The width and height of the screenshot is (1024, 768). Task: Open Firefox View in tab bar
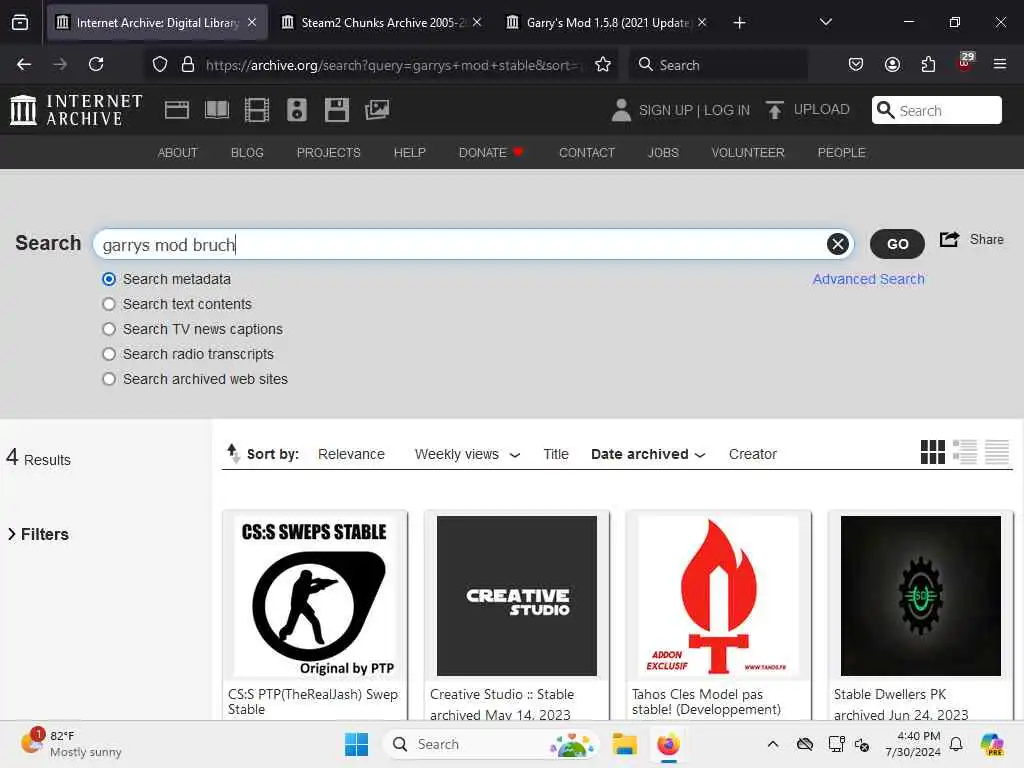[20, 23]
